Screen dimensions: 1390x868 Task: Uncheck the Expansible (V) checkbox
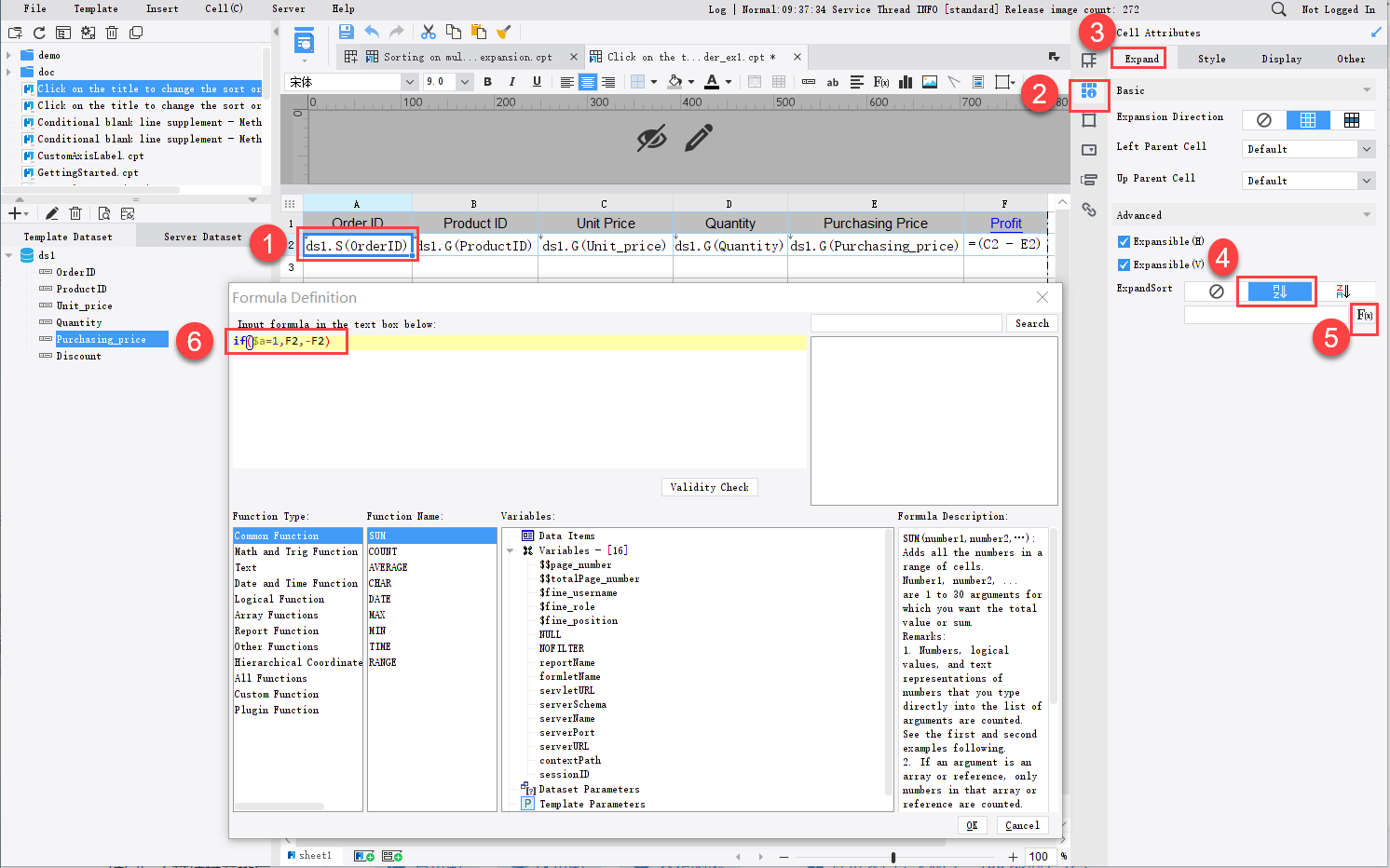[x=1124, y=264]
